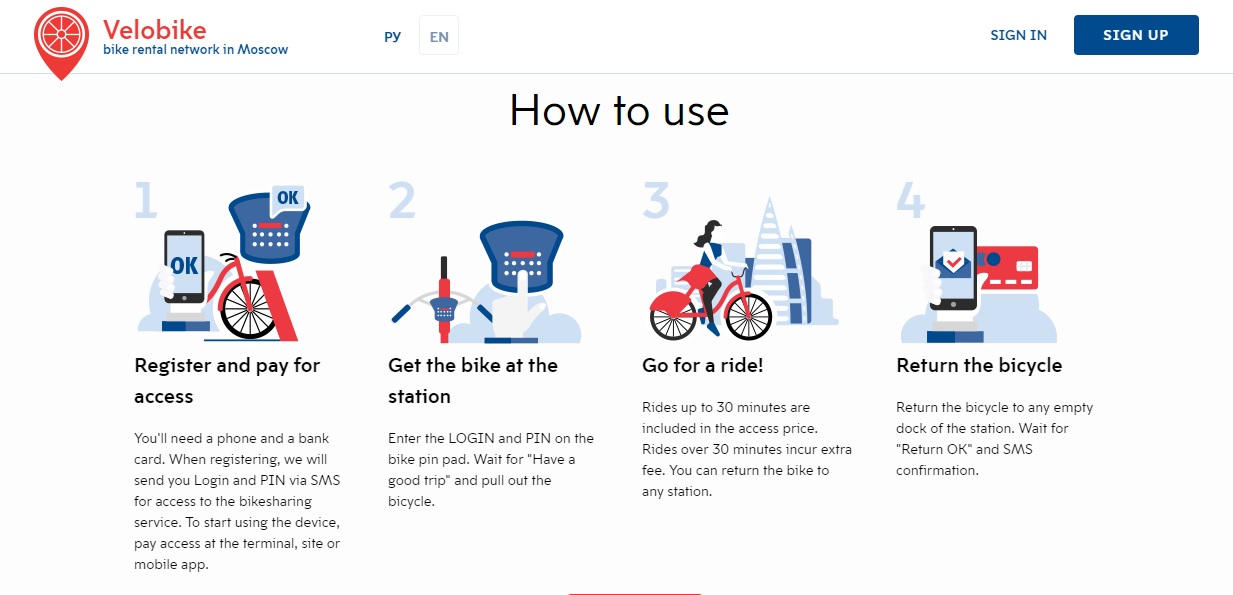1233x595 pixels.
Task: Select the EN language option
Action: point(439,36)
